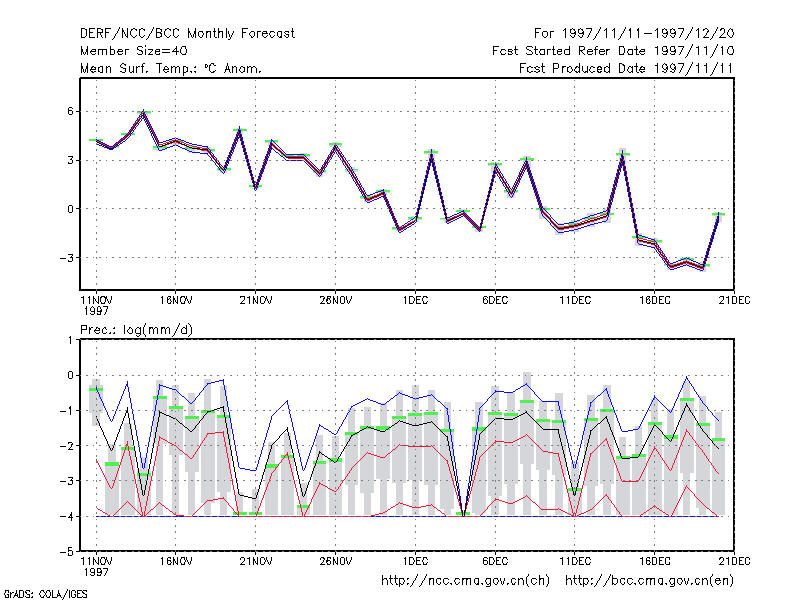Screen dimensions: 800x600
Task: Click the 21NOV label under temperature chart
Action: (256, 300)
